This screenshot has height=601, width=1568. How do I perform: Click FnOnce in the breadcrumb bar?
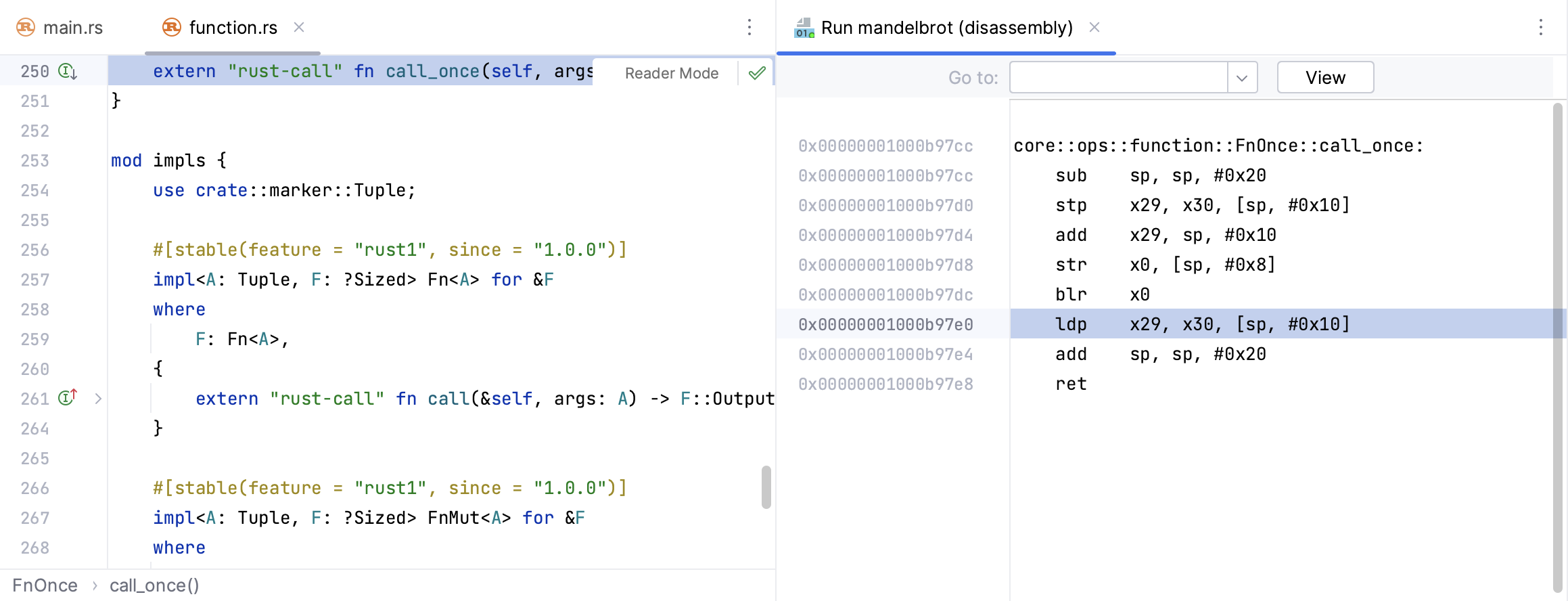click(45, 585)
